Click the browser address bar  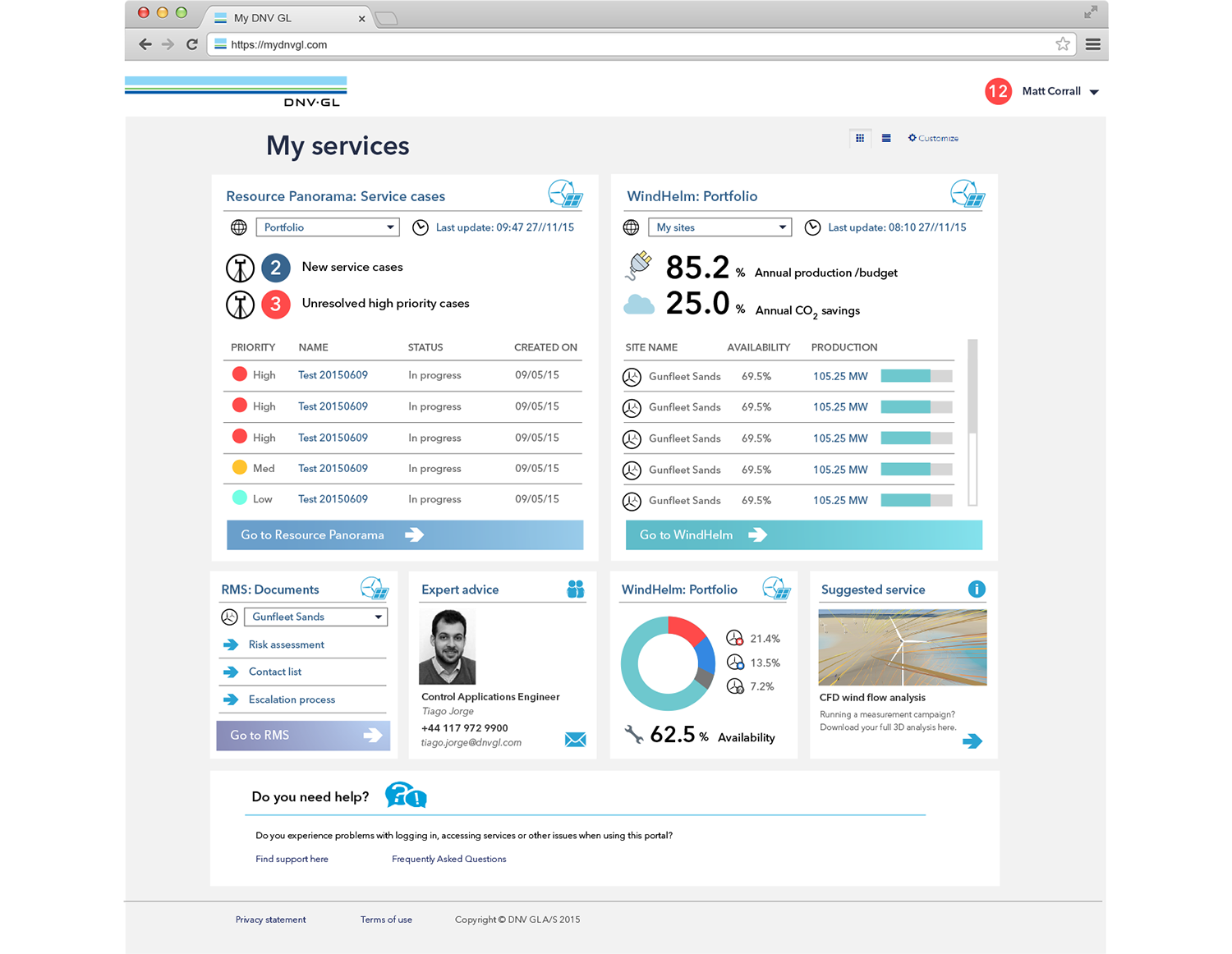(x=641, y=44)
